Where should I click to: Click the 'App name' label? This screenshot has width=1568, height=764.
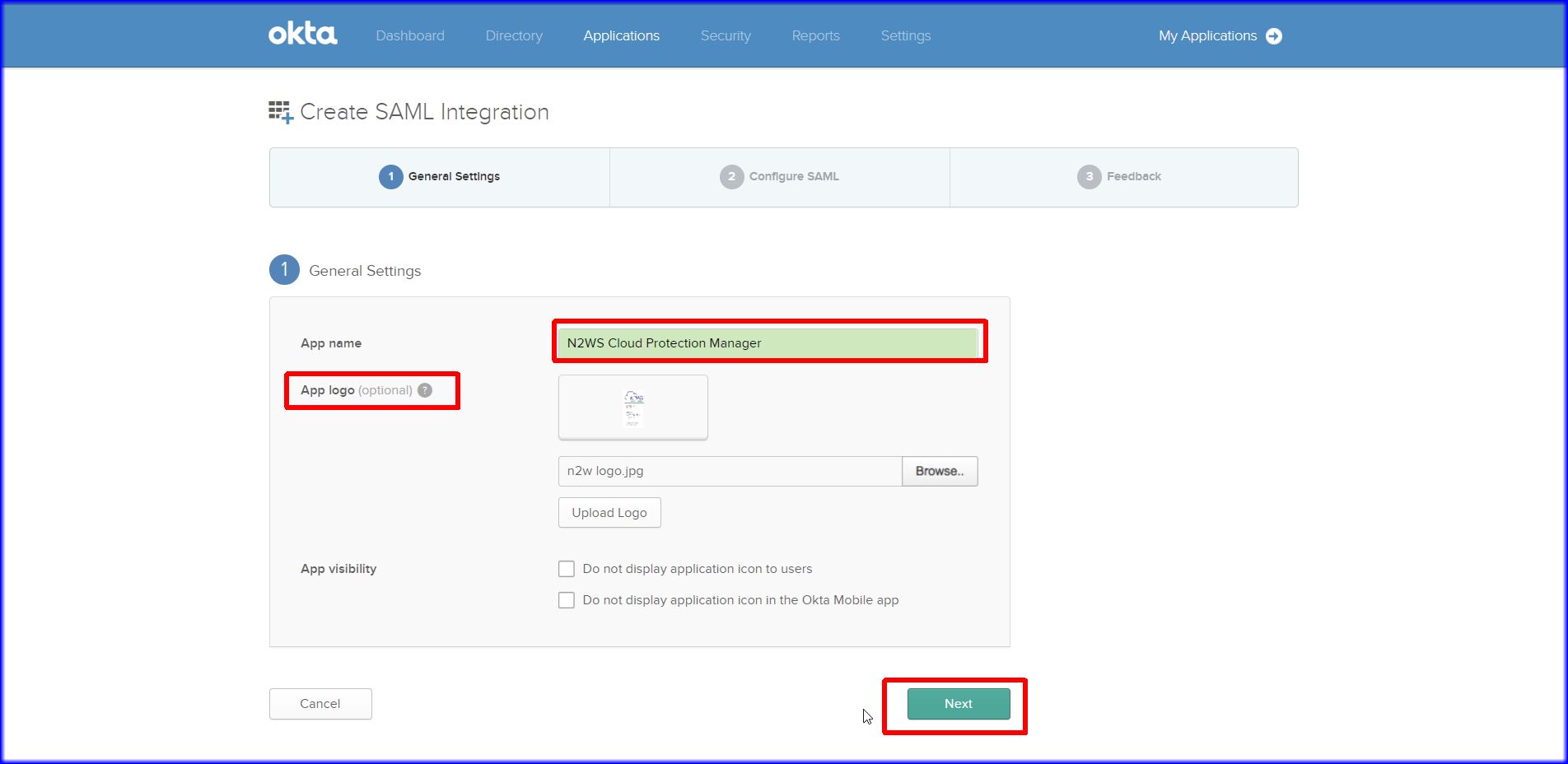[x=331, y=343]
